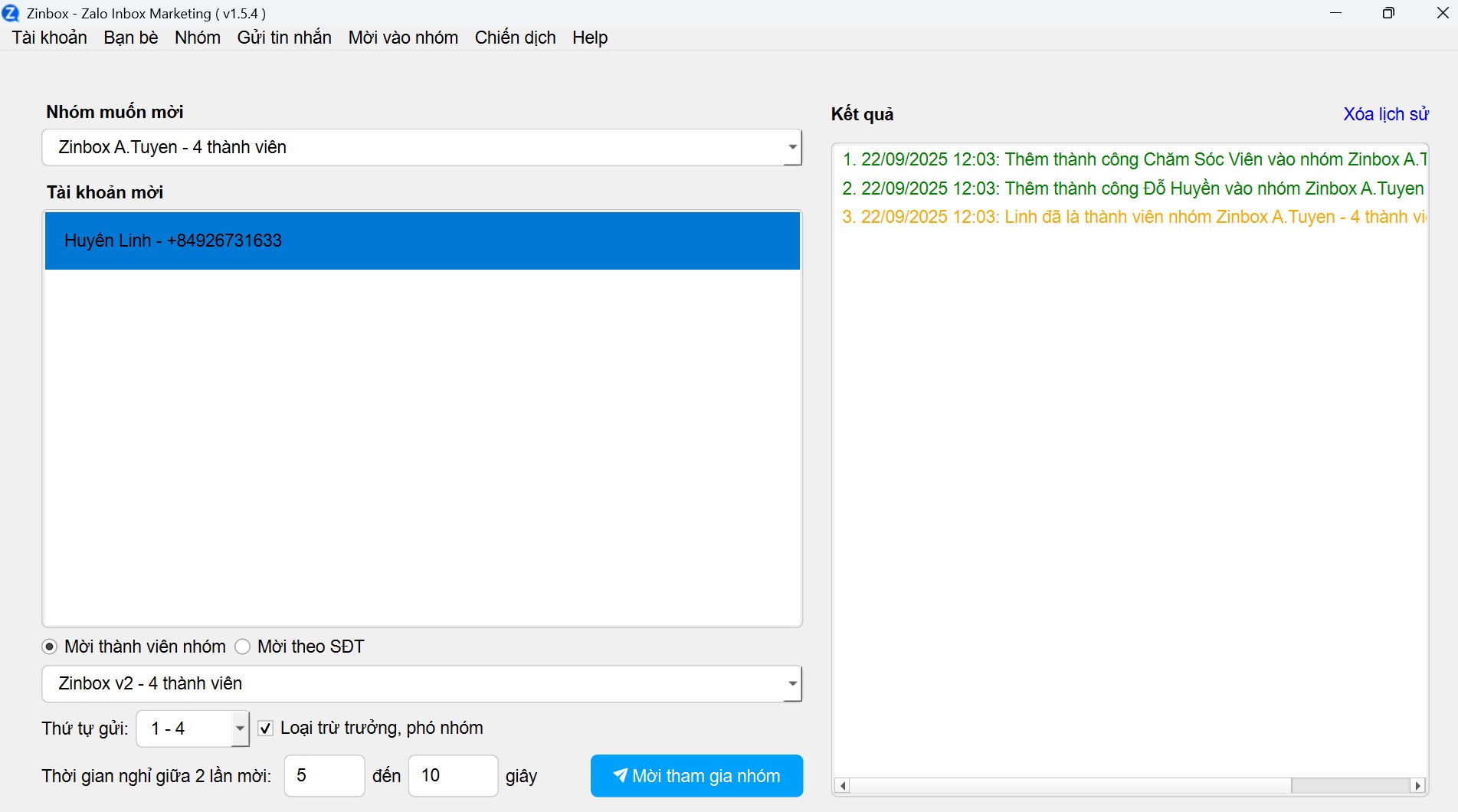Click the minimum delay field showing 5
Viewport: 1458px width, 812px height.
(x=324, y=775)
